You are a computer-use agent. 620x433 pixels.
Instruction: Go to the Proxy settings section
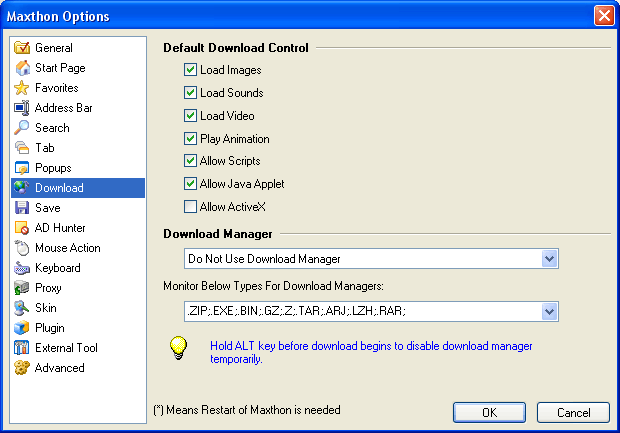point(48,288)
